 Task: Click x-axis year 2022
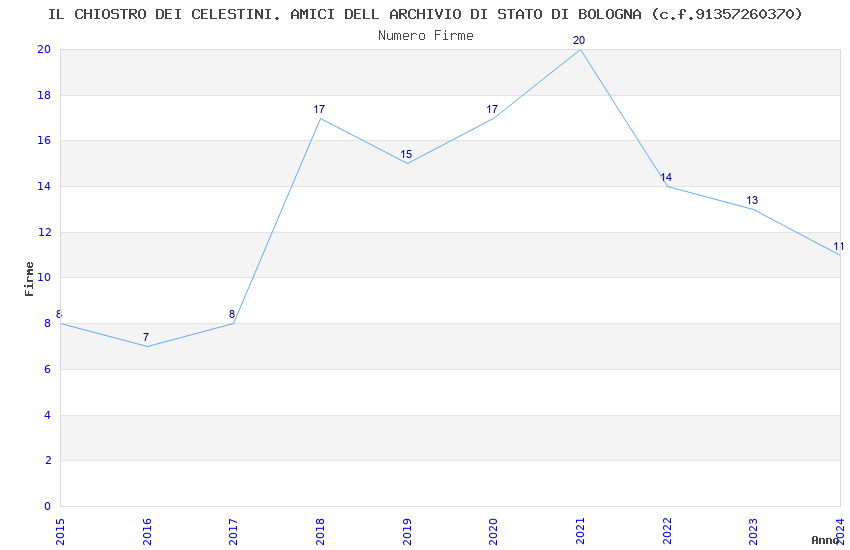tap(666, 531)
